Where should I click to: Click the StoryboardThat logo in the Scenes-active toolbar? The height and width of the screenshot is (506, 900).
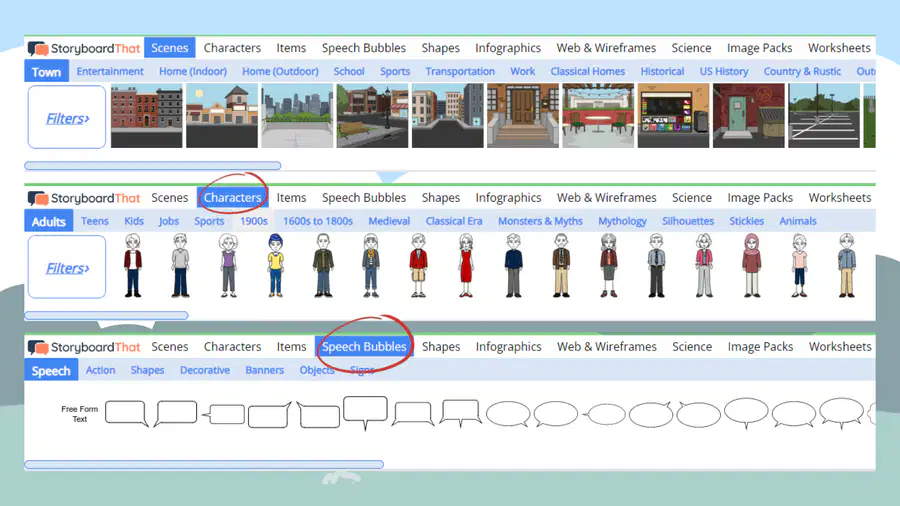click(84, 48)
